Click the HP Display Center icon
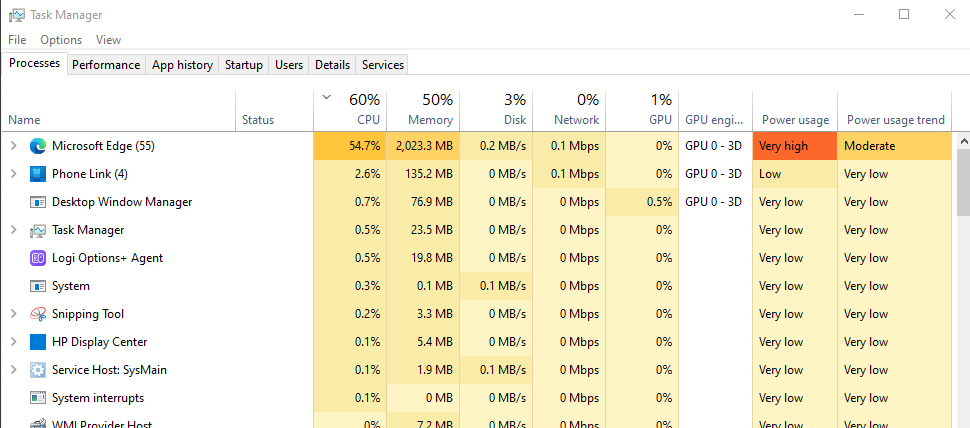 click(x=38, y=342)
